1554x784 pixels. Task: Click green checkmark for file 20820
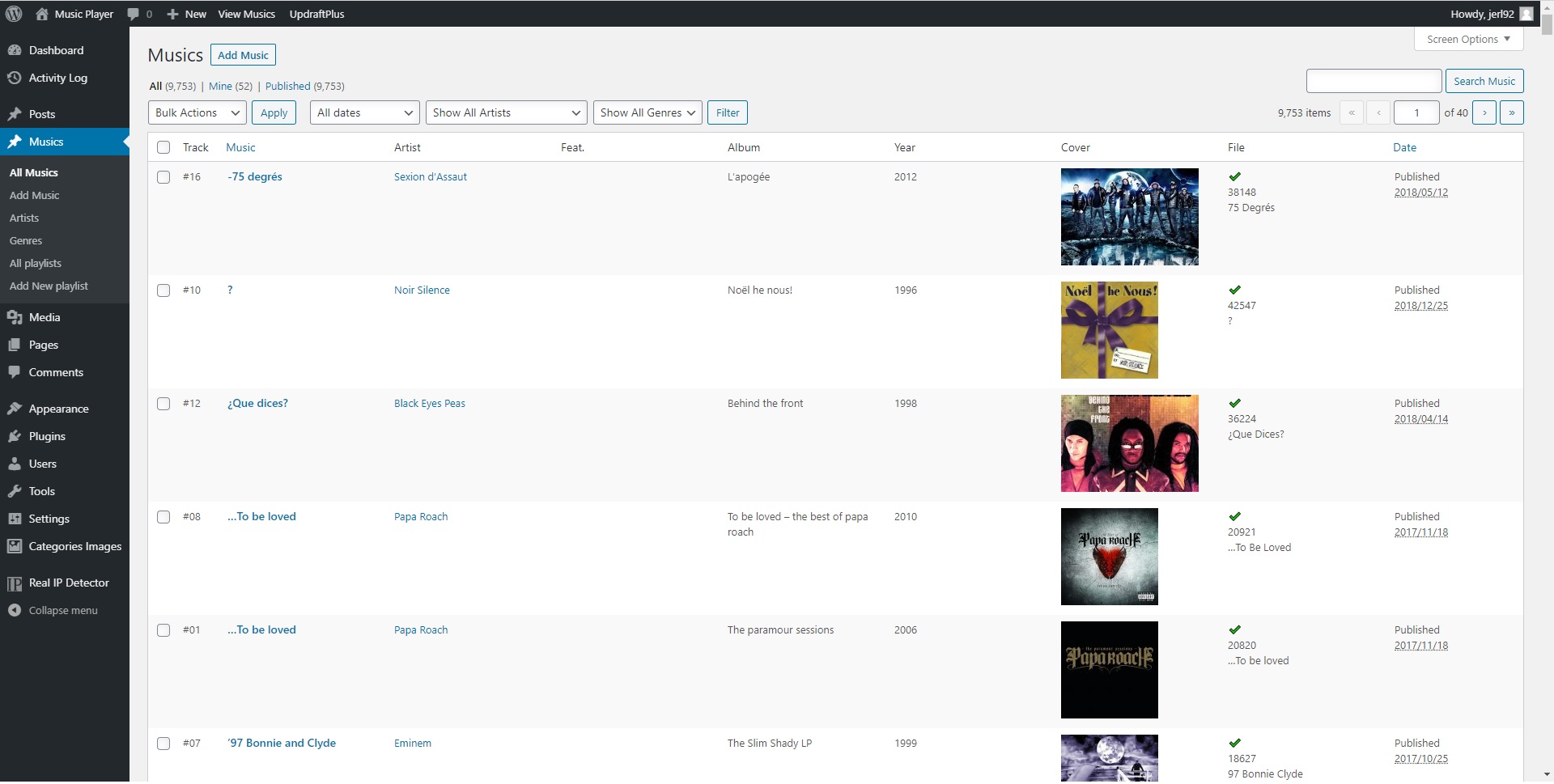click(x=1235, y=629)
